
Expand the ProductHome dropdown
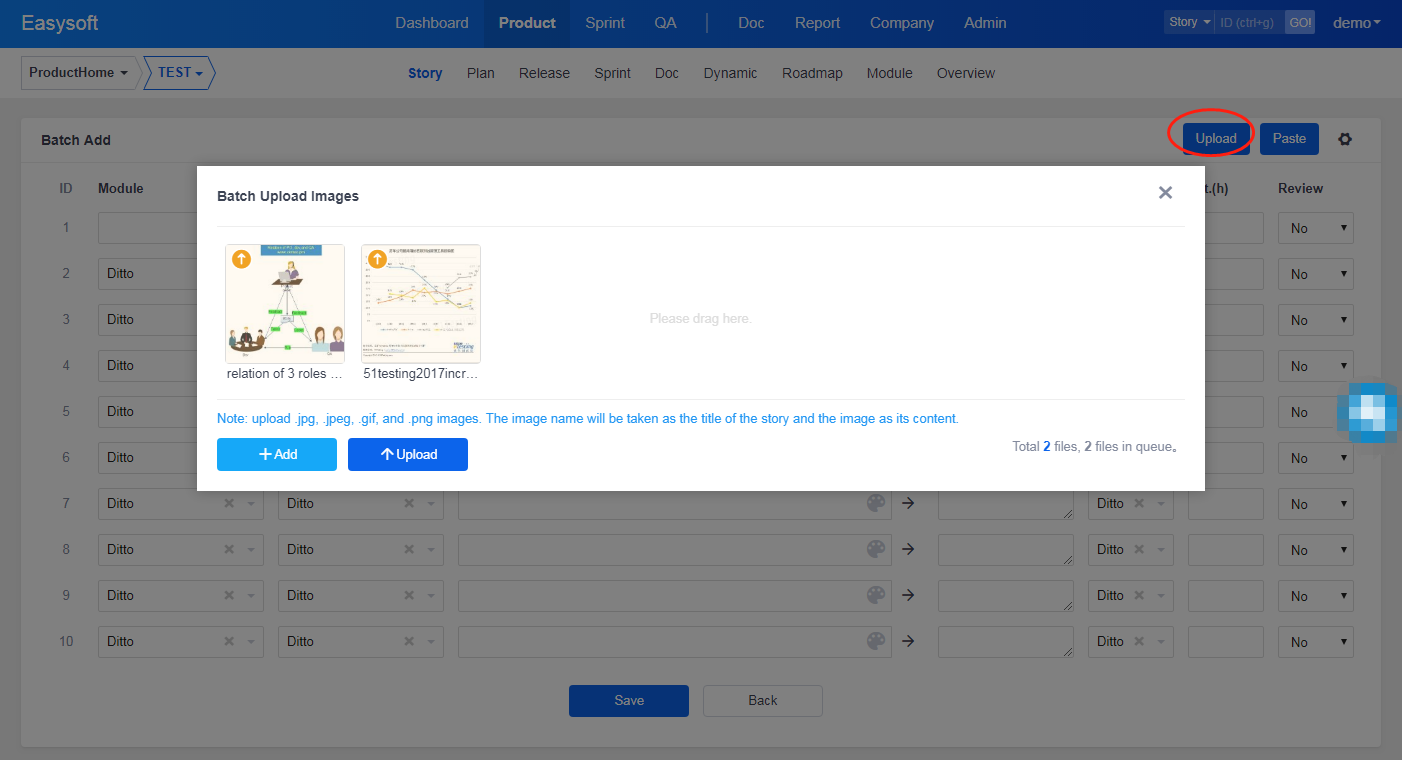(78, 73)
